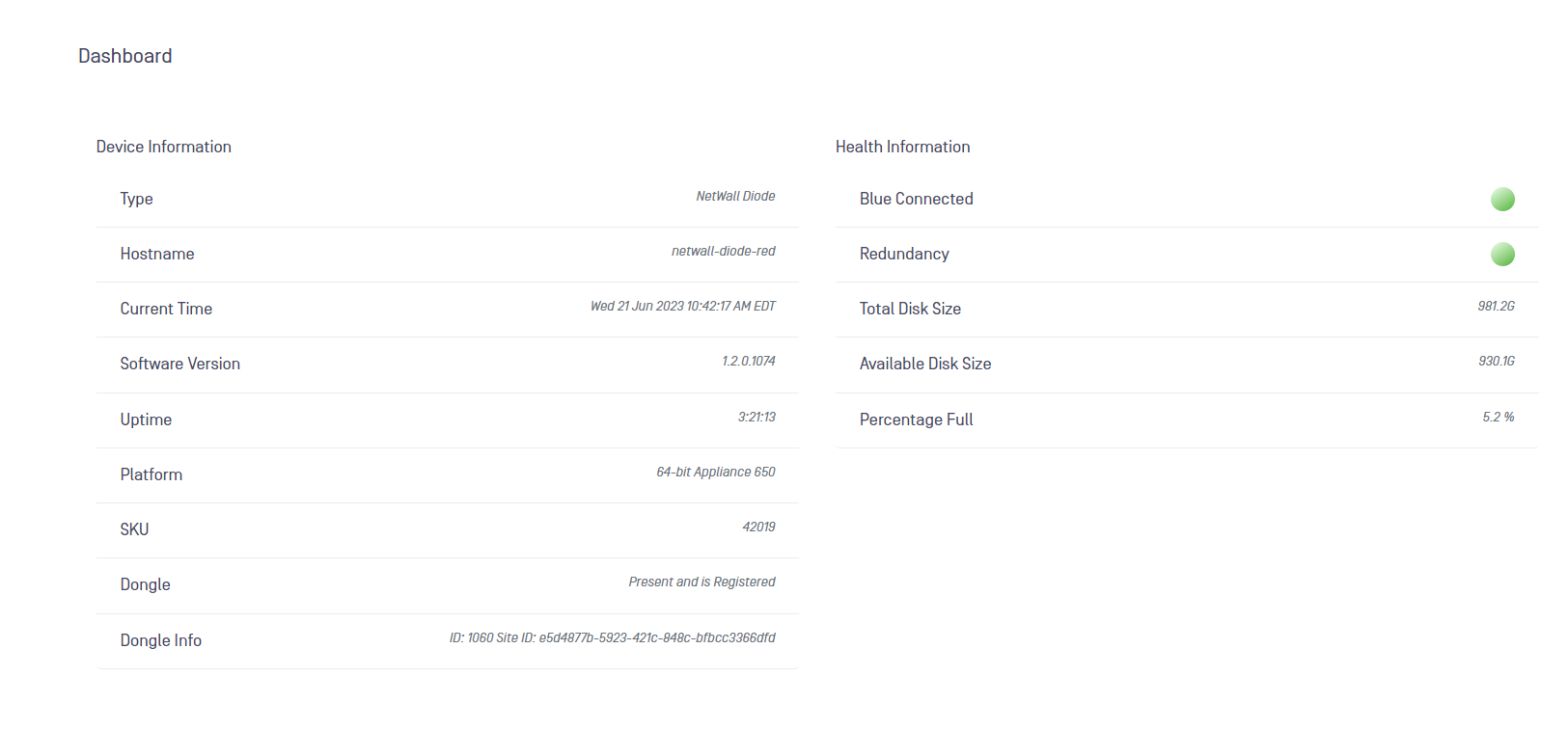Select the Redundancy row label
The image size is (1568, 731).
coord(904,254)
